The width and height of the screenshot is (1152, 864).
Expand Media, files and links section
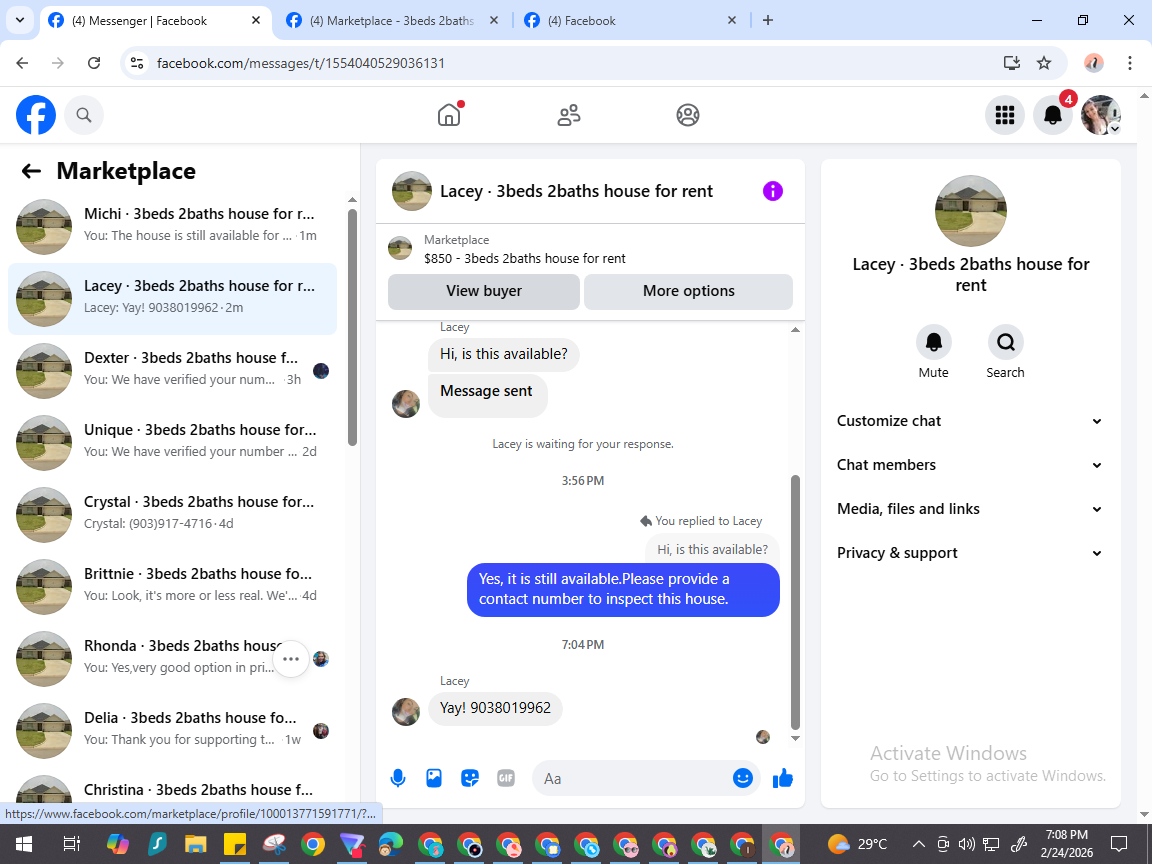[x=971, y=509]
